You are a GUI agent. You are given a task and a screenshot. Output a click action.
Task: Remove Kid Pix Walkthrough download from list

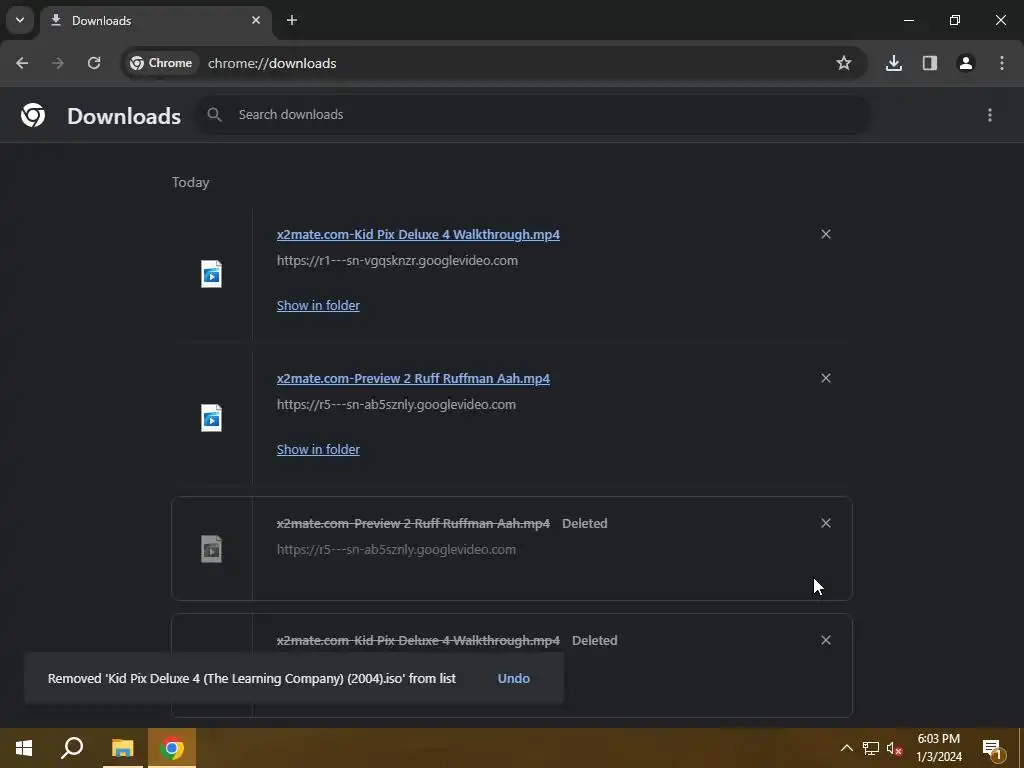tap(826, 234)
